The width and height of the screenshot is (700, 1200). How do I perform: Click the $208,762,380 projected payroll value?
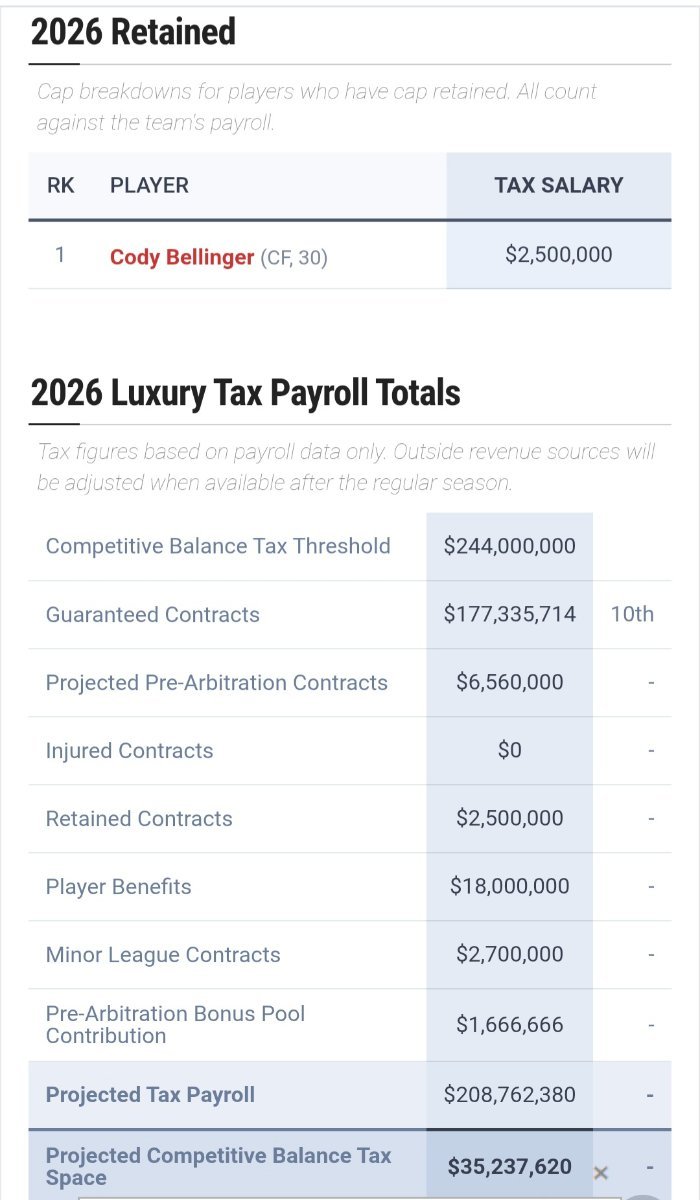(x=509, y=1095)
